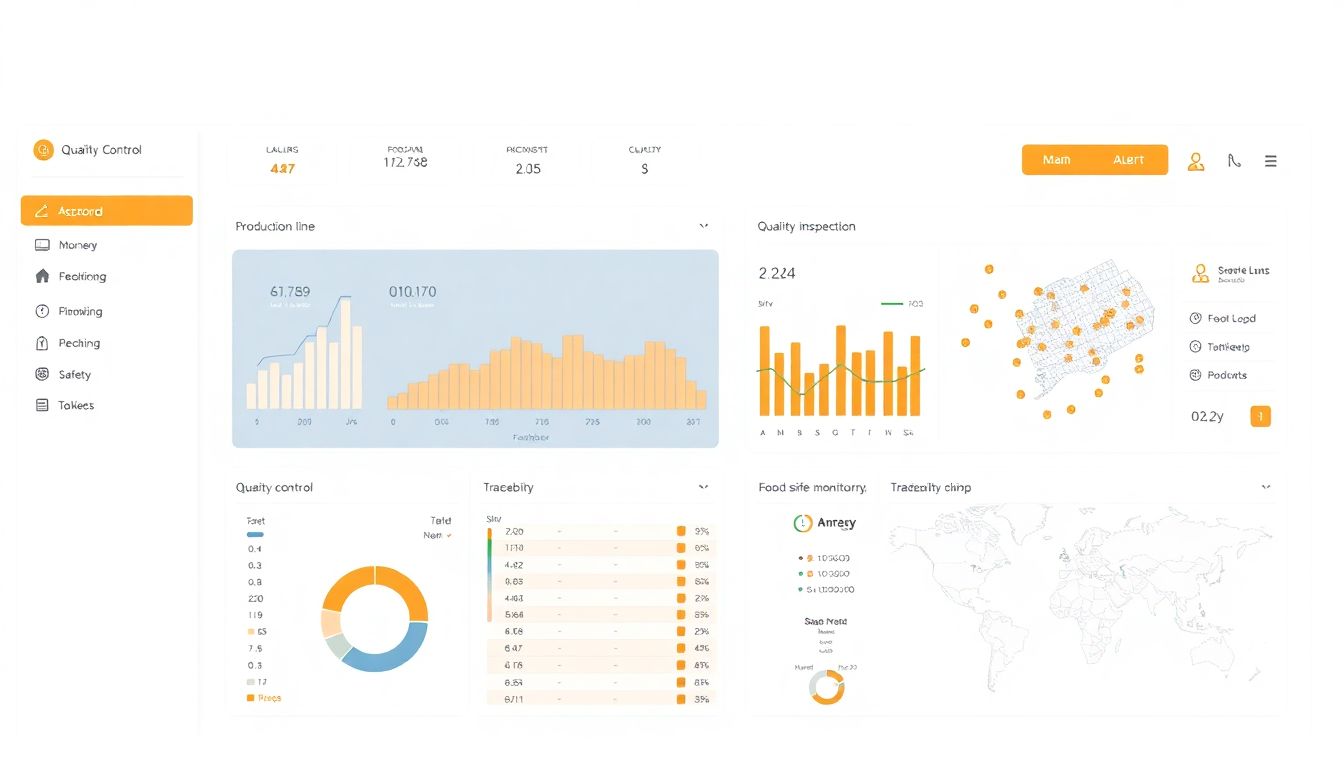Open the user profile icon in header
This screenshot has width=1344, height=768.
point(1195,161)
